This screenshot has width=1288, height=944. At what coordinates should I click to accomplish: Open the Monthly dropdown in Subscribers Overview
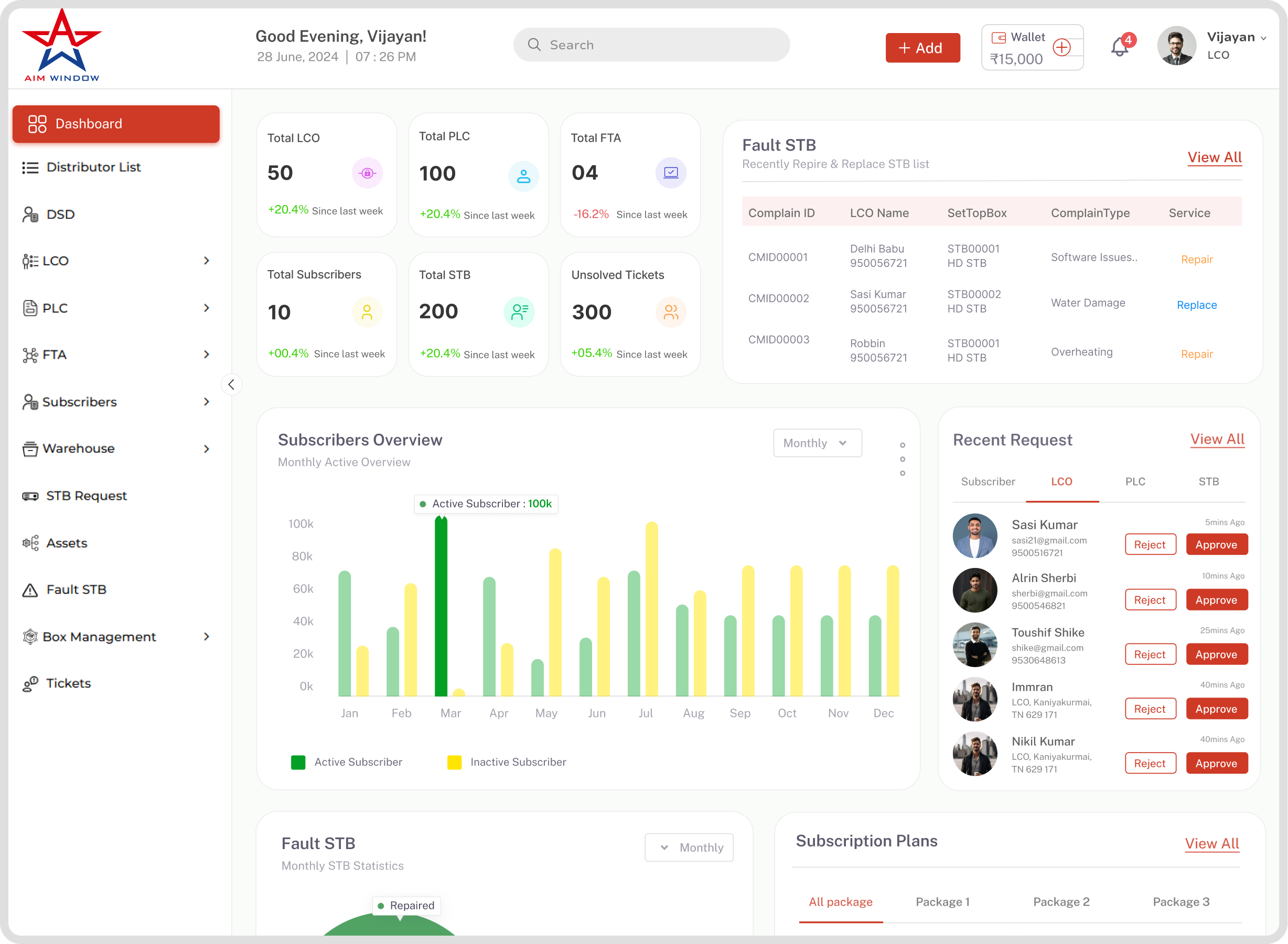click(817, 443)
